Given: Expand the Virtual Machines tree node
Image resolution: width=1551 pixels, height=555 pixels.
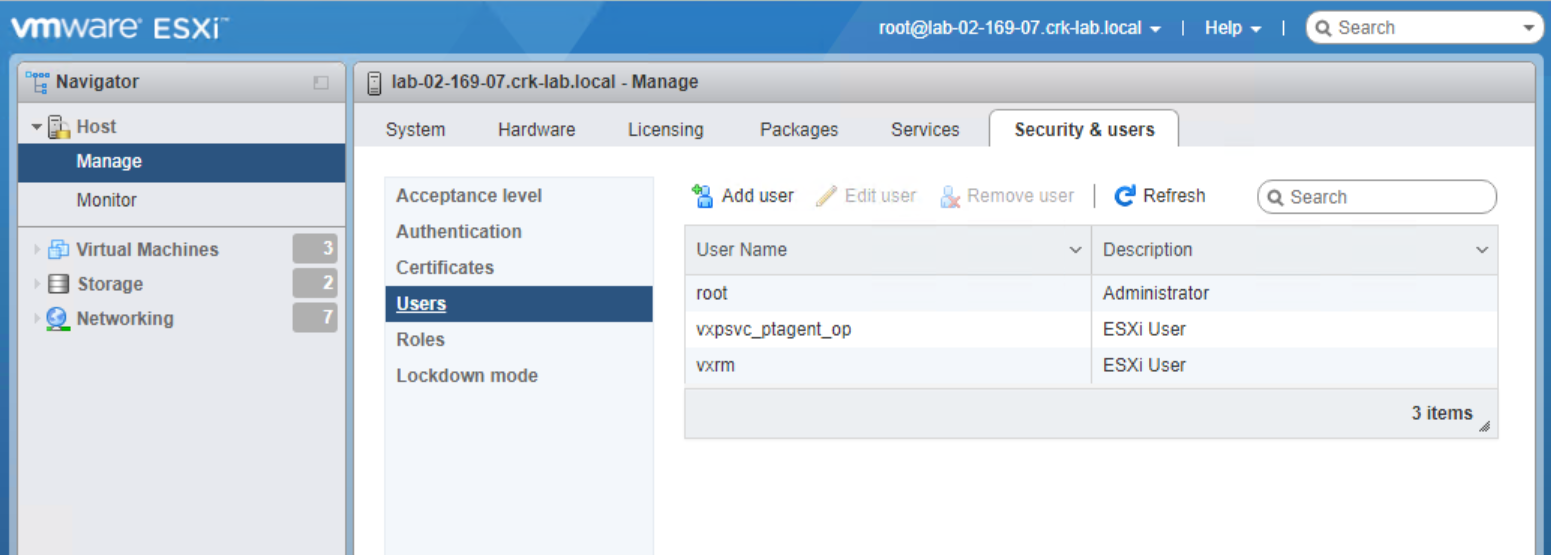Looking at the screenshot, I should point(38,250).
